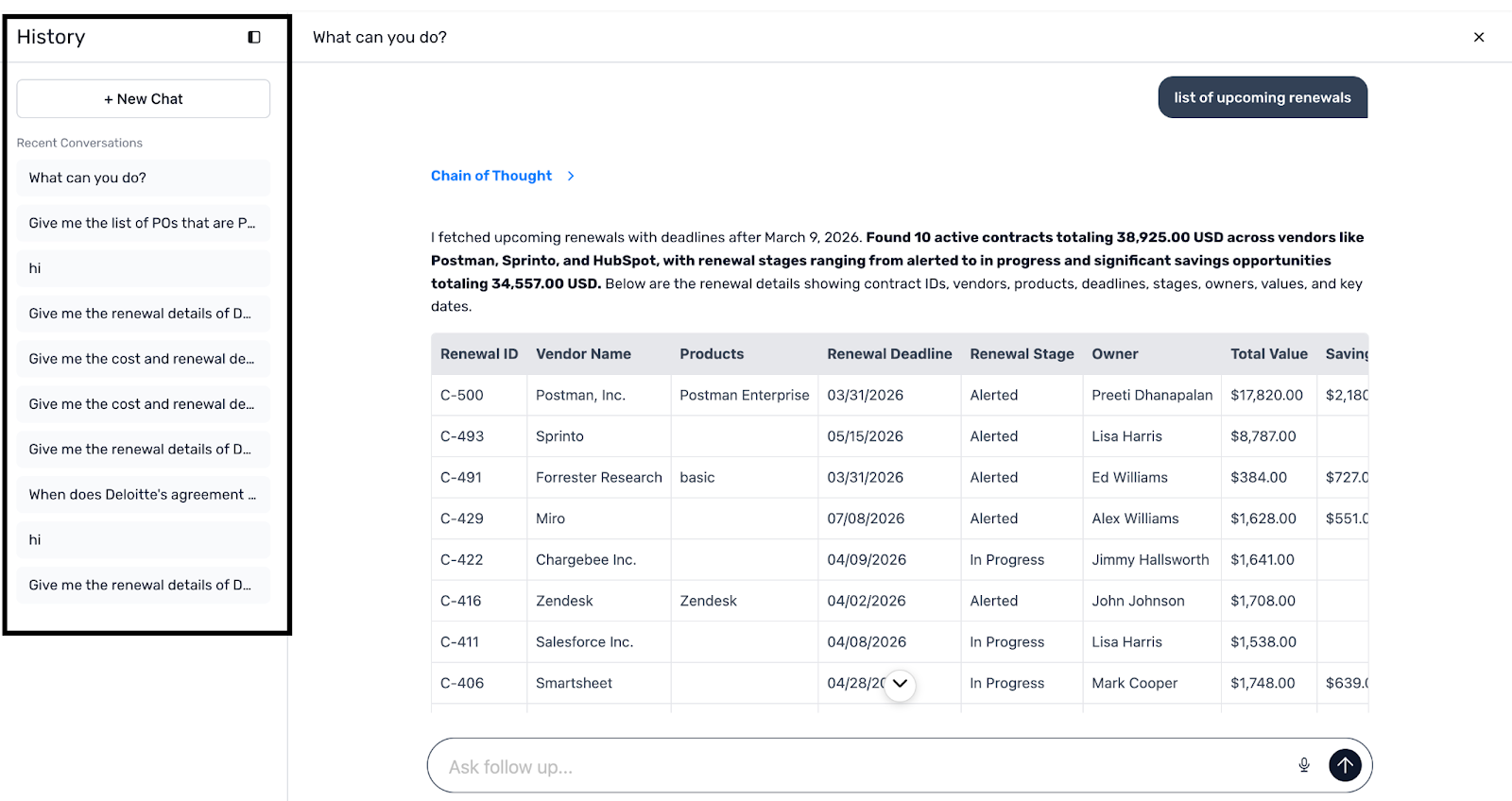Select renewal ID C-500 cell
The height and width of the screenshot is (801, 1512).
(462, 396)
